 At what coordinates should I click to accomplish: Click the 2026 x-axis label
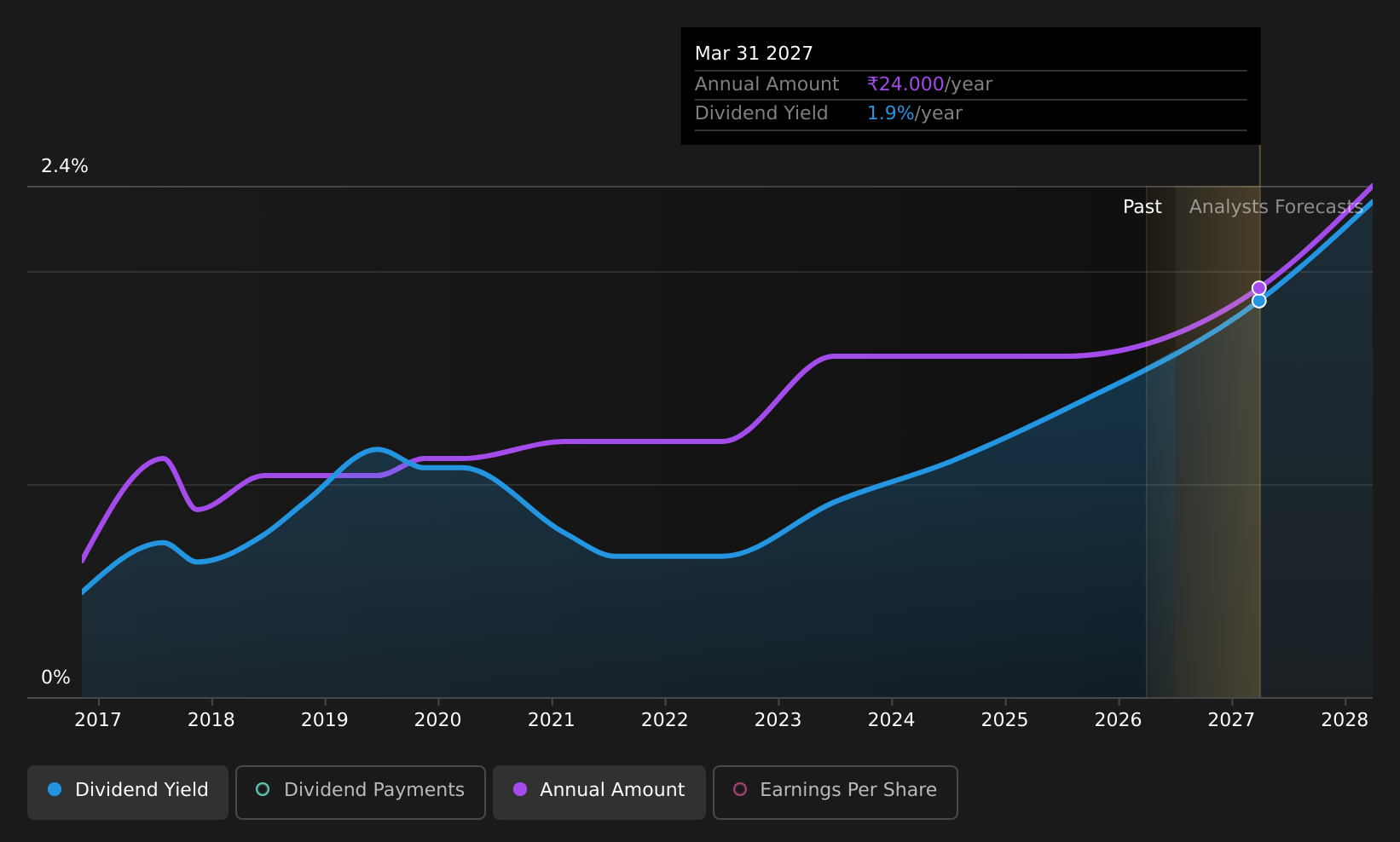pos(1119,720)
